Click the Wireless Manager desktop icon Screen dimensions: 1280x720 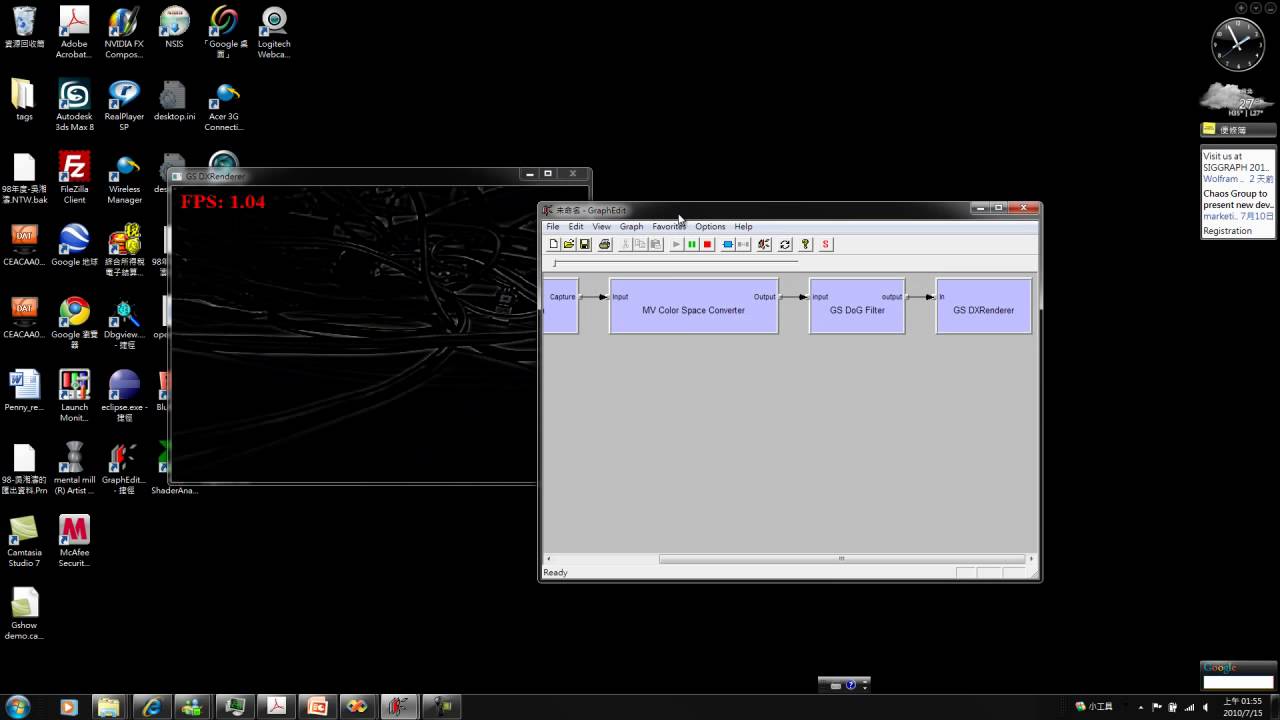pyautogui.click(x=124, y=178)
